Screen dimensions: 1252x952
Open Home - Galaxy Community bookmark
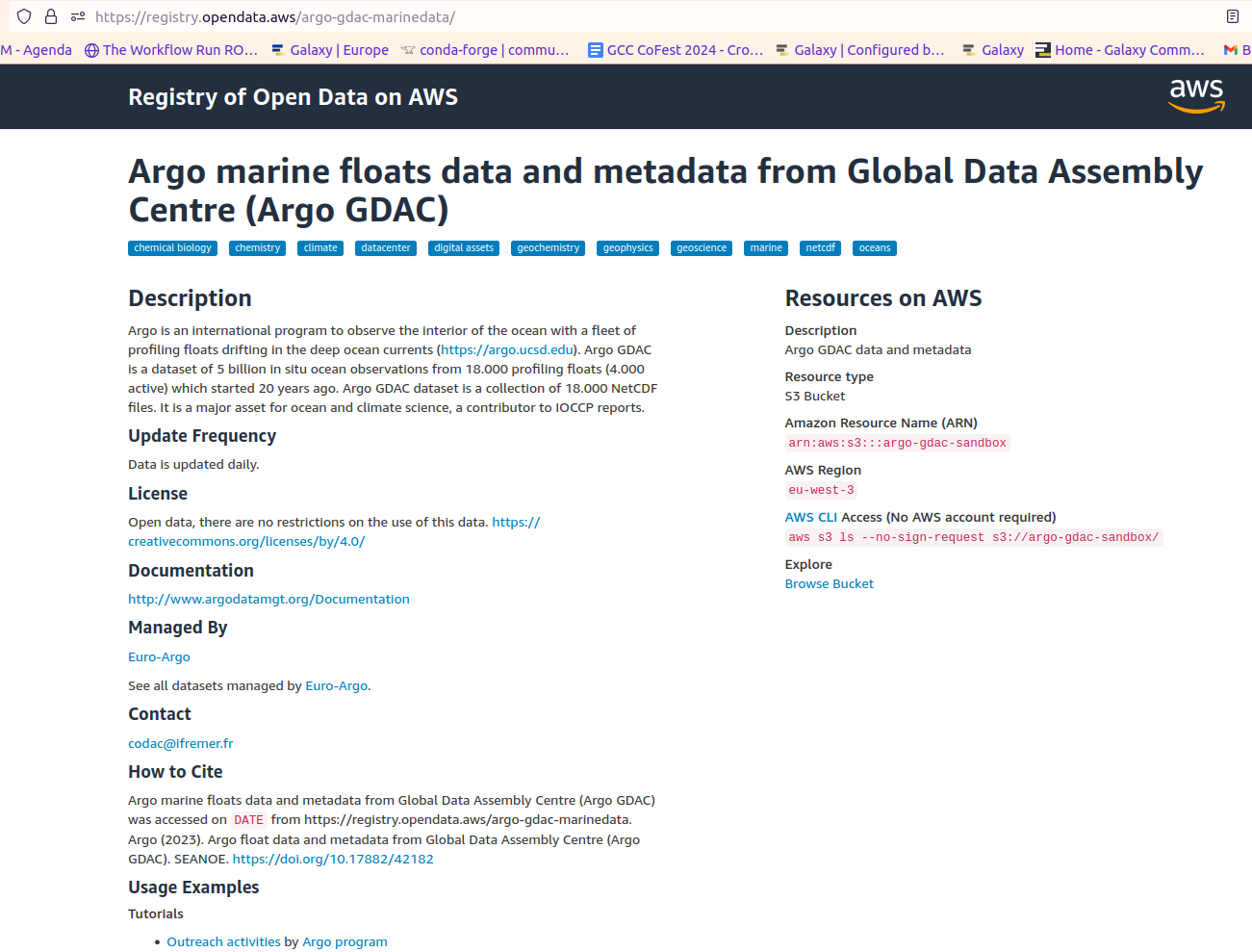click(1120, 50)
